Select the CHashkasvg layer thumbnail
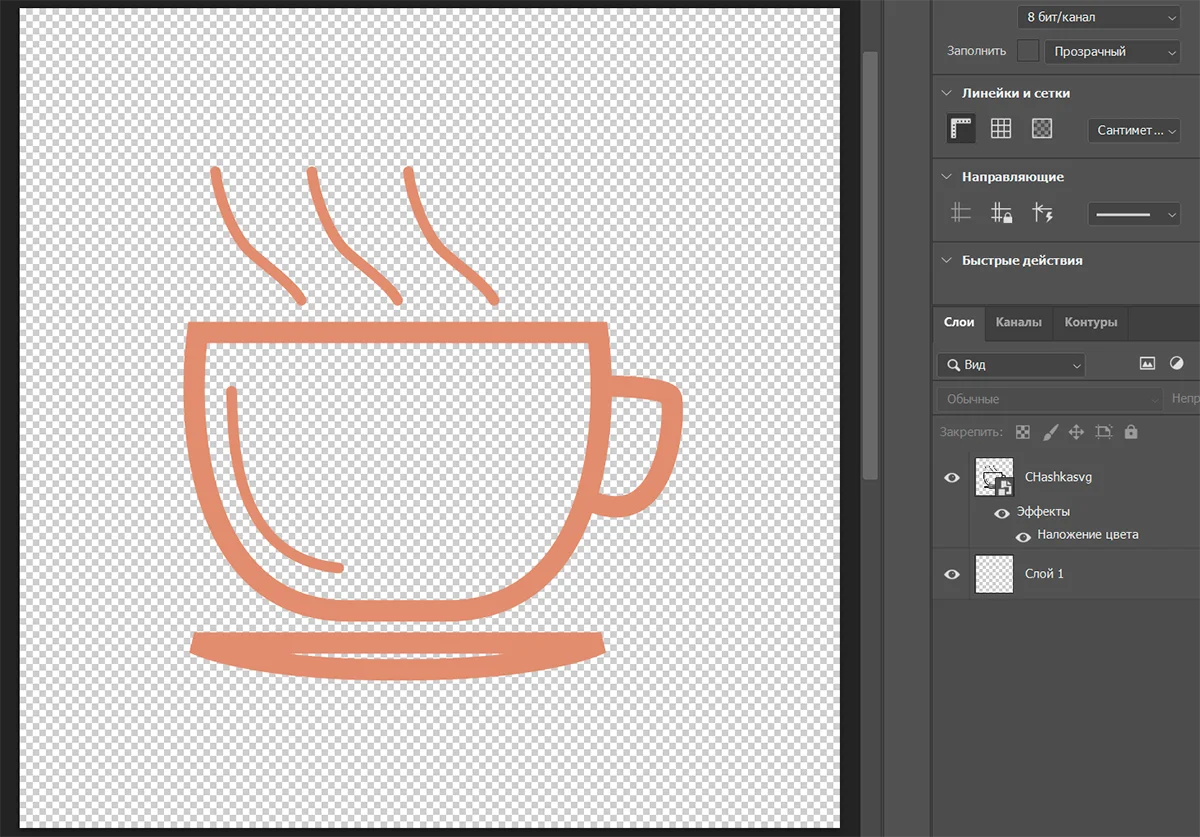Image resolution: width=1200 pixels, height=837 pixels. pos(994,478)
